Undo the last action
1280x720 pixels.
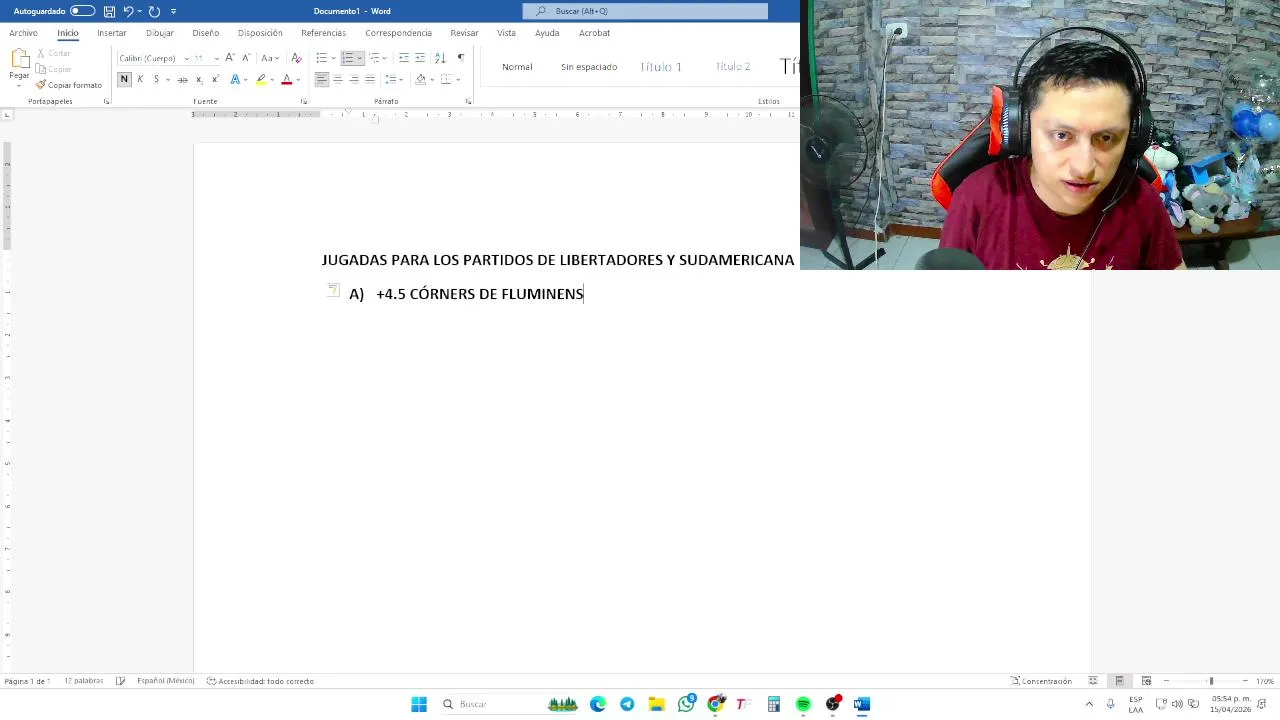coord(128,11)
